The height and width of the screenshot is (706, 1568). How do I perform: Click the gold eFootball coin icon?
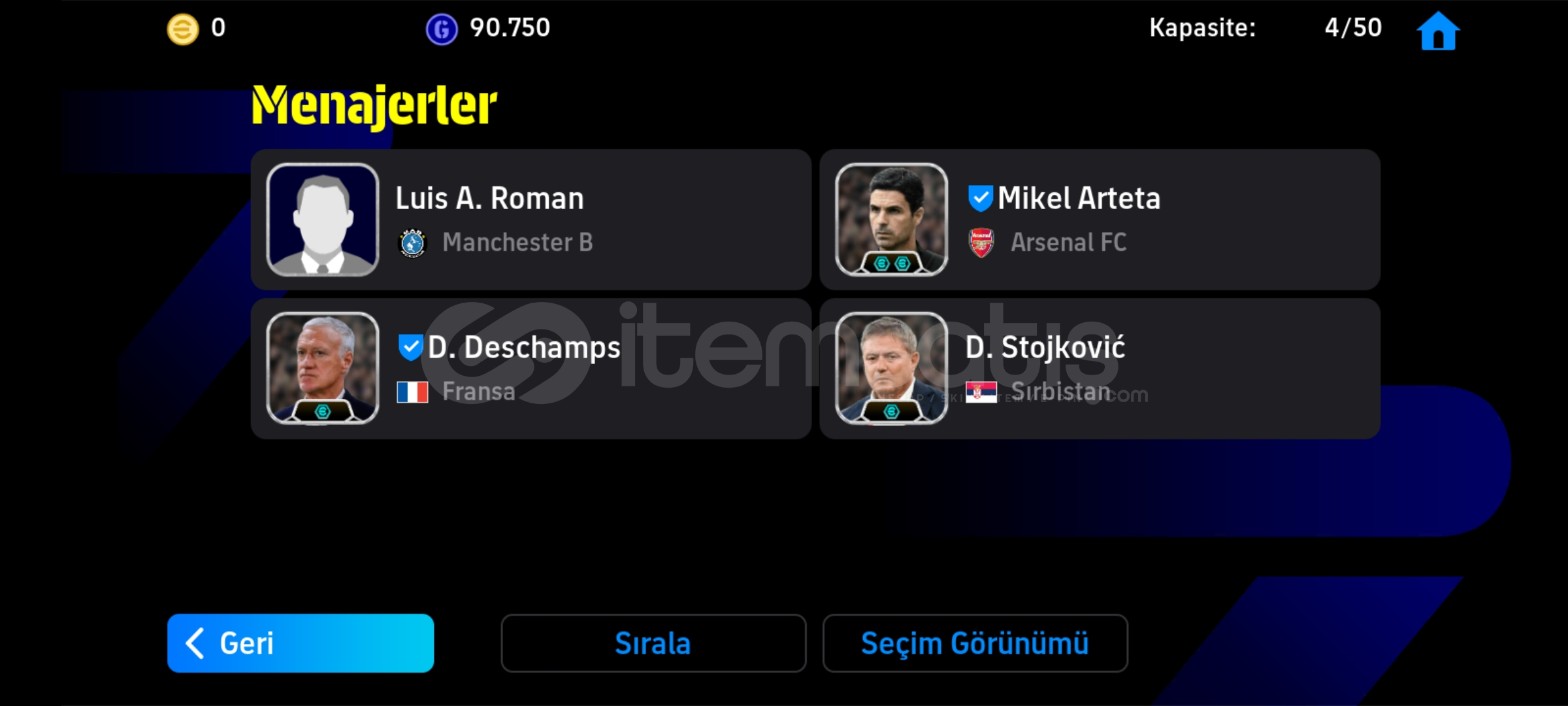(x=183, y=29)
